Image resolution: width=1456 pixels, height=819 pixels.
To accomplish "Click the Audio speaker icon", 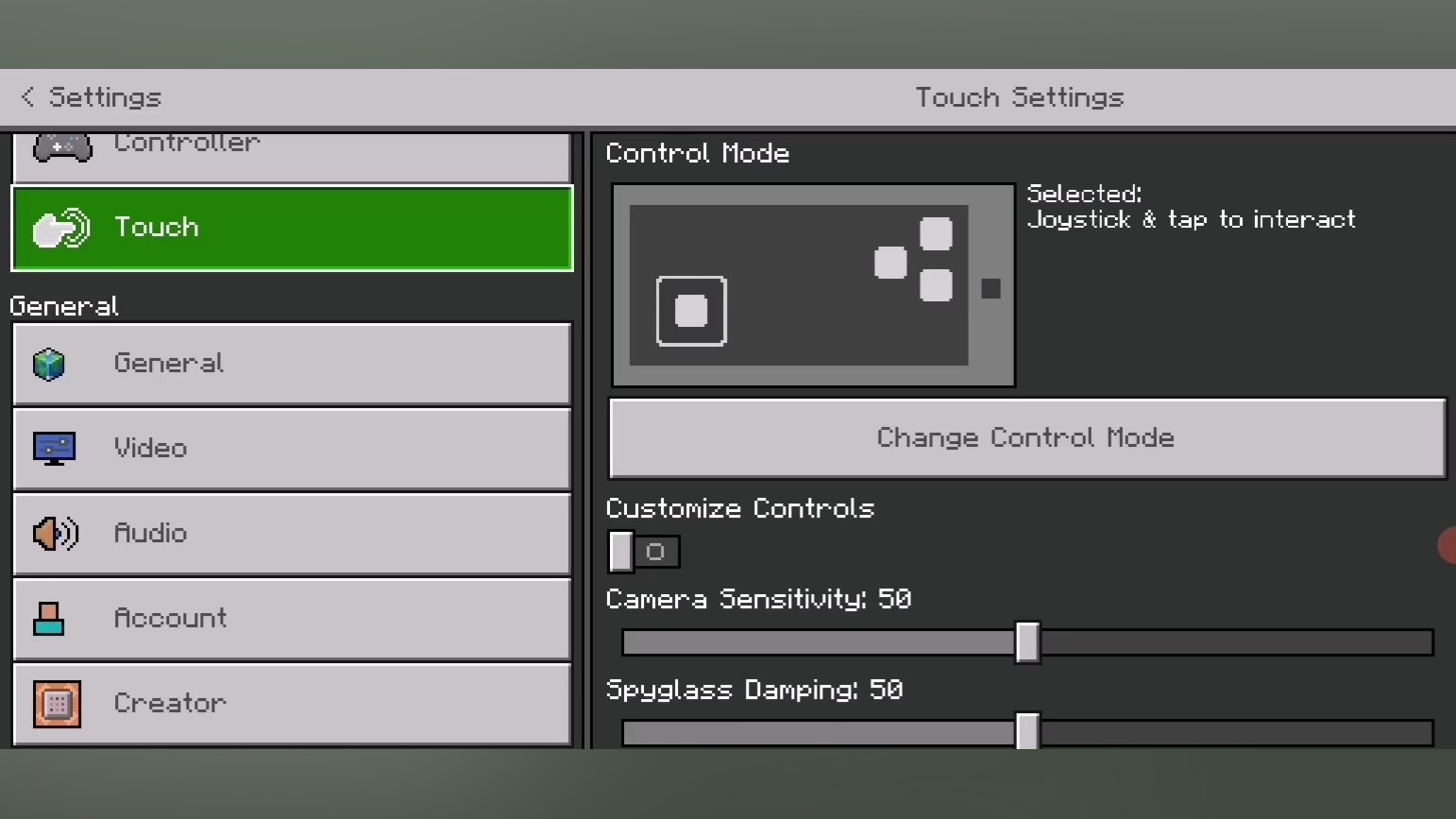I will click(x=56, y=534).
